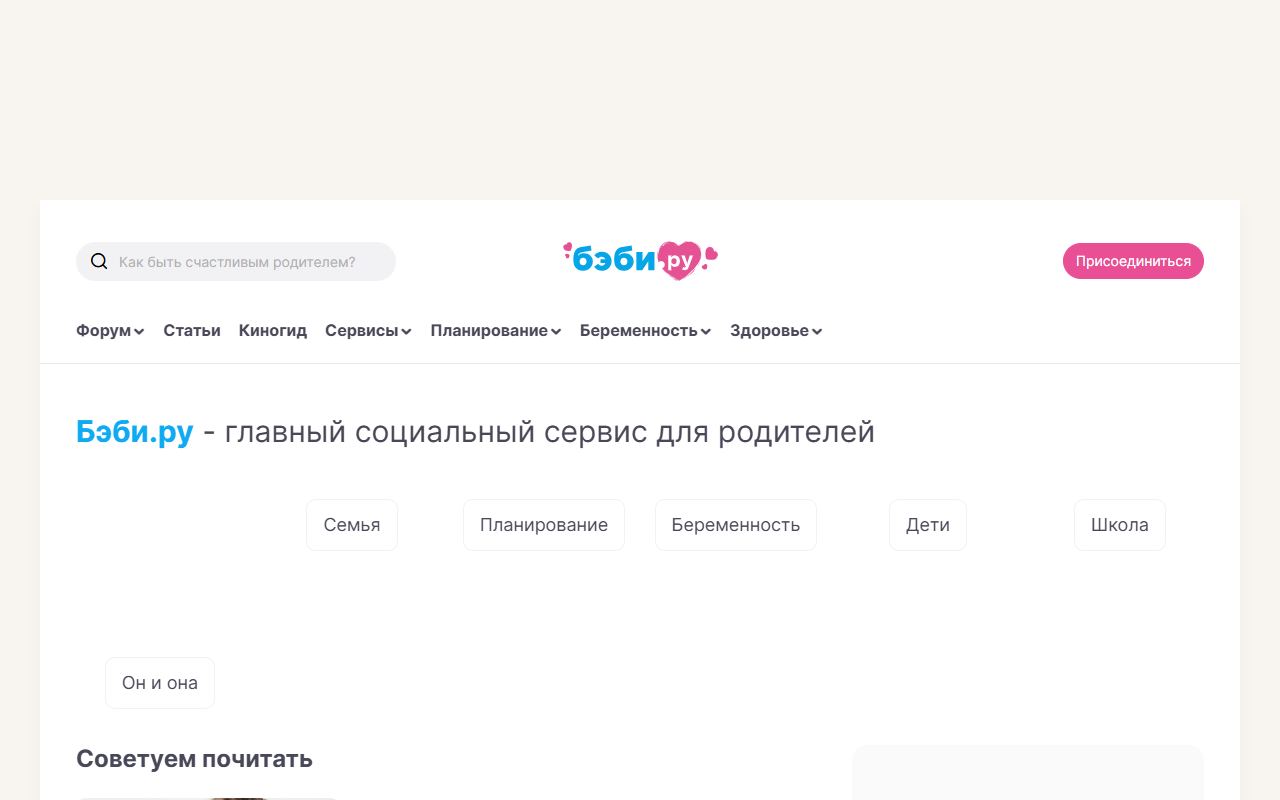Select the Беременность category chip
1280x800 pixels.
pyautogui.click(x=736, y=525)
